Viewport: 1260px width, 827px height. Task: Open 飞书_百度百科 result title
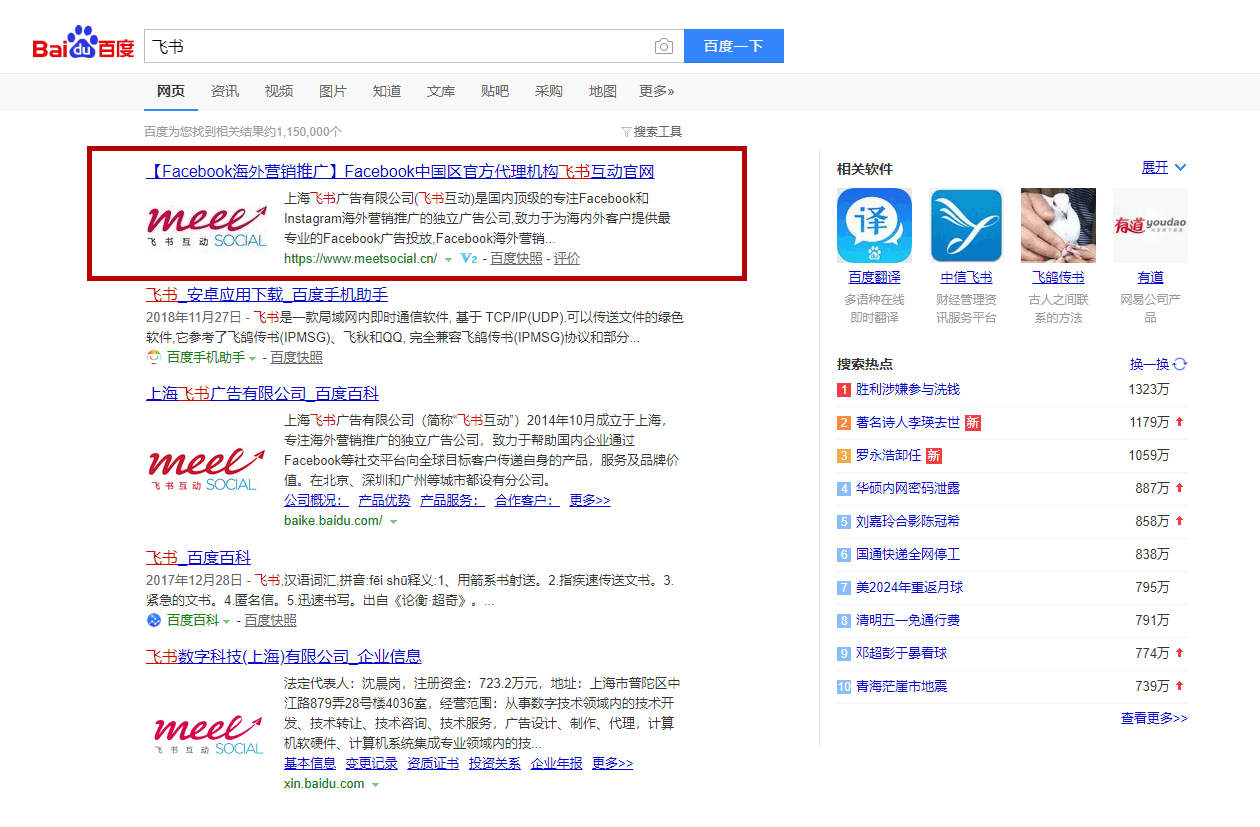[x=198, y=558]
